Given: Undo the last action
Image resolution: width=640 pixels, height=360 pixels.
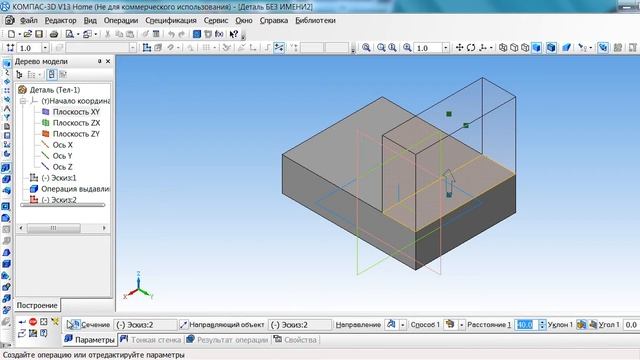Looking at the screenshot, I should [x=171, y=34].
